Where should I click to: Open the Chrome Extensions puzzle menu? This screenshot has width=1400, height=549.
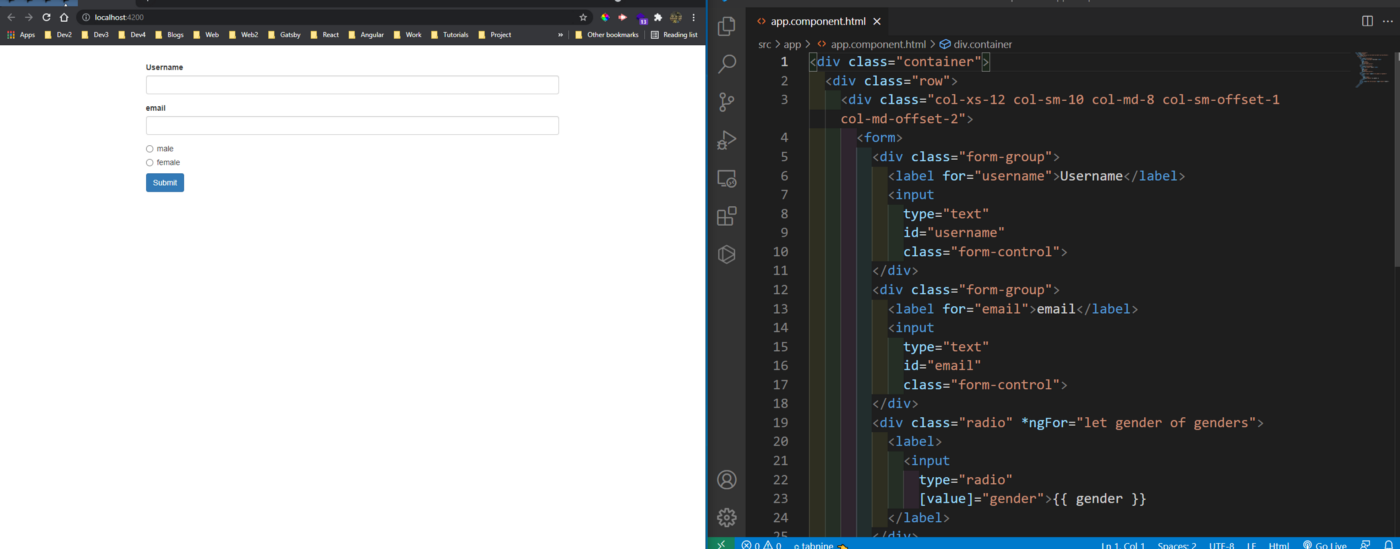tap(658, 17)
